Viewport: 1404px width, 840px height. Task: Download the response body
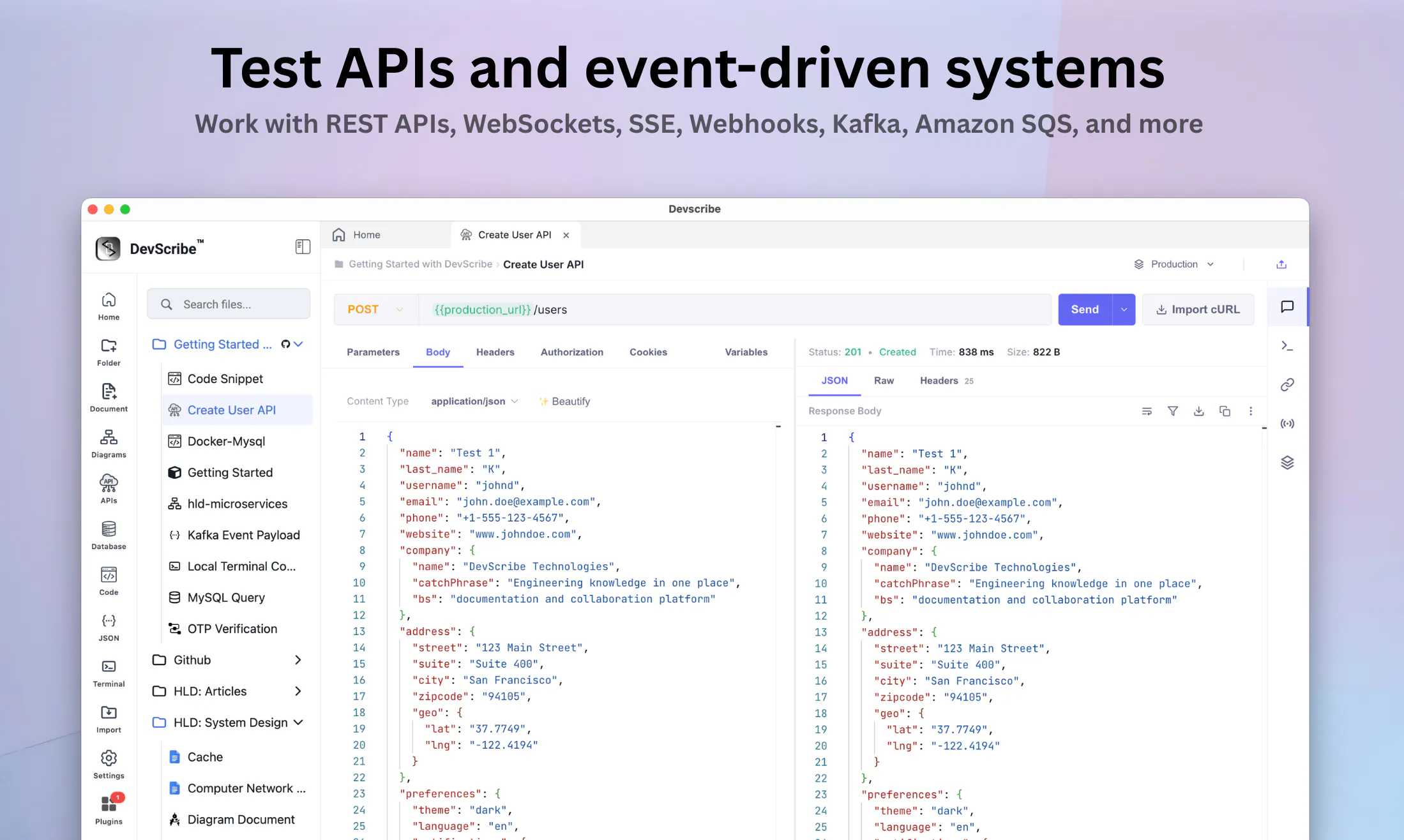(1199, 411)
